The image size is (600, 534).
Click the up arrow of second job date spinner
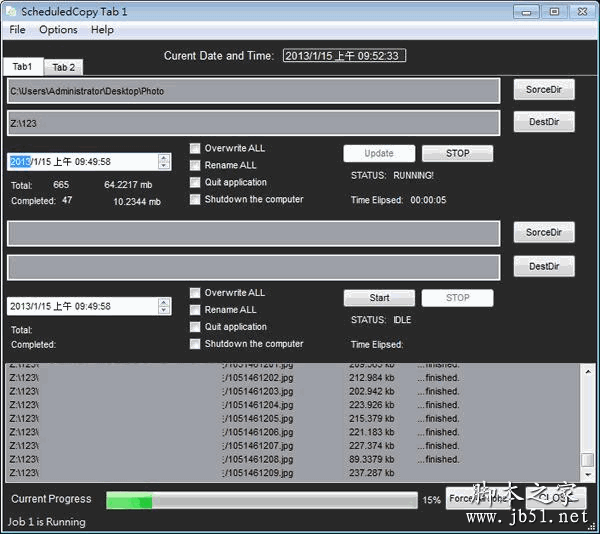pyautogui.click(x=164, y=302)
